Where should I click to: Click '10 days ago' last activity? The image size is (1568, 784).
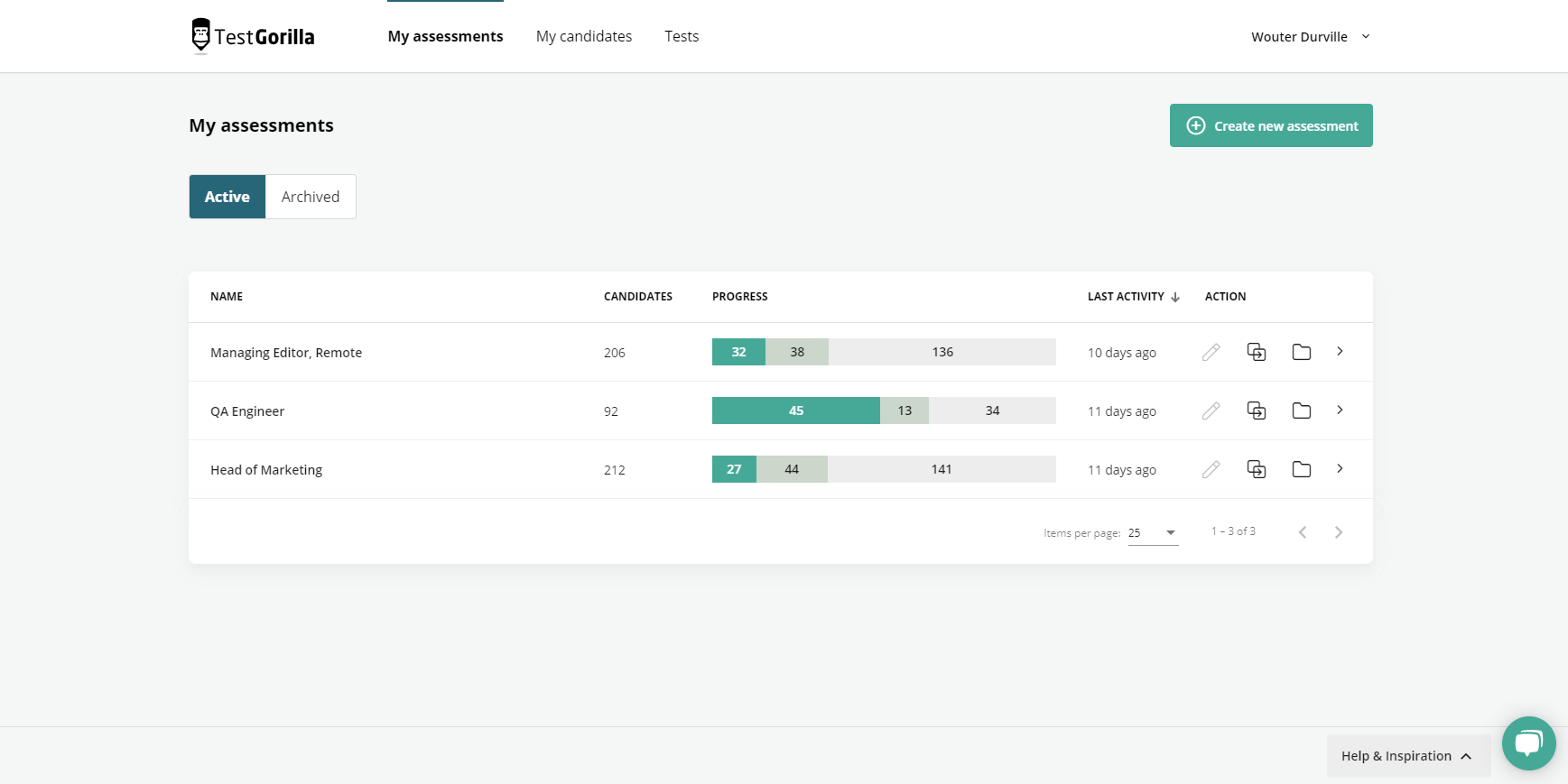(1122, 353)
